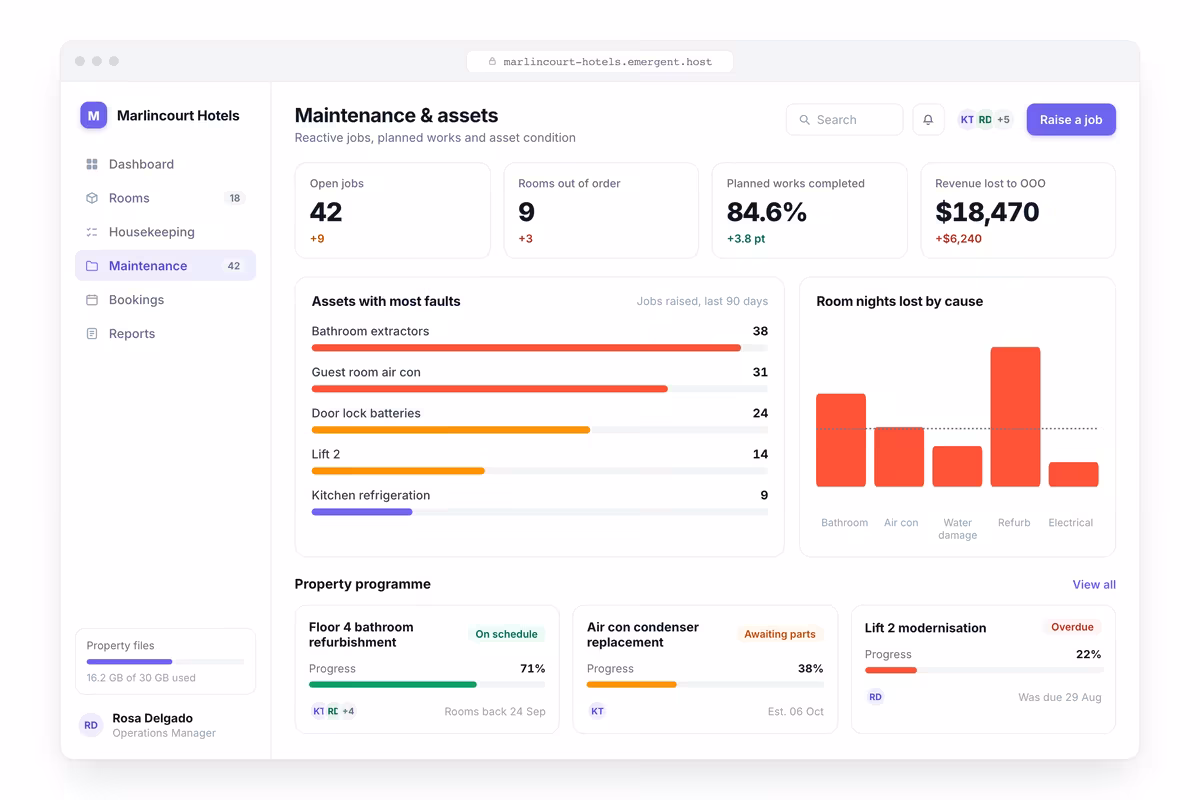Viewport: 1200px width, 800px height.
Task: Click the Raise a job button
Action: (x=1071, y=120)
